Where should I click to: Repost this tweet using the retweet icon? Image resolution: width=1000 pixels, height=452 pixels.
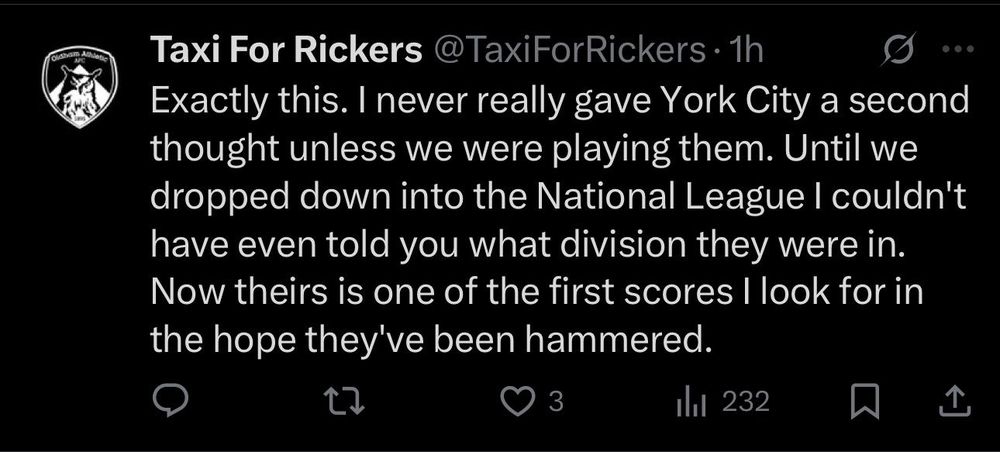point(343,402)
